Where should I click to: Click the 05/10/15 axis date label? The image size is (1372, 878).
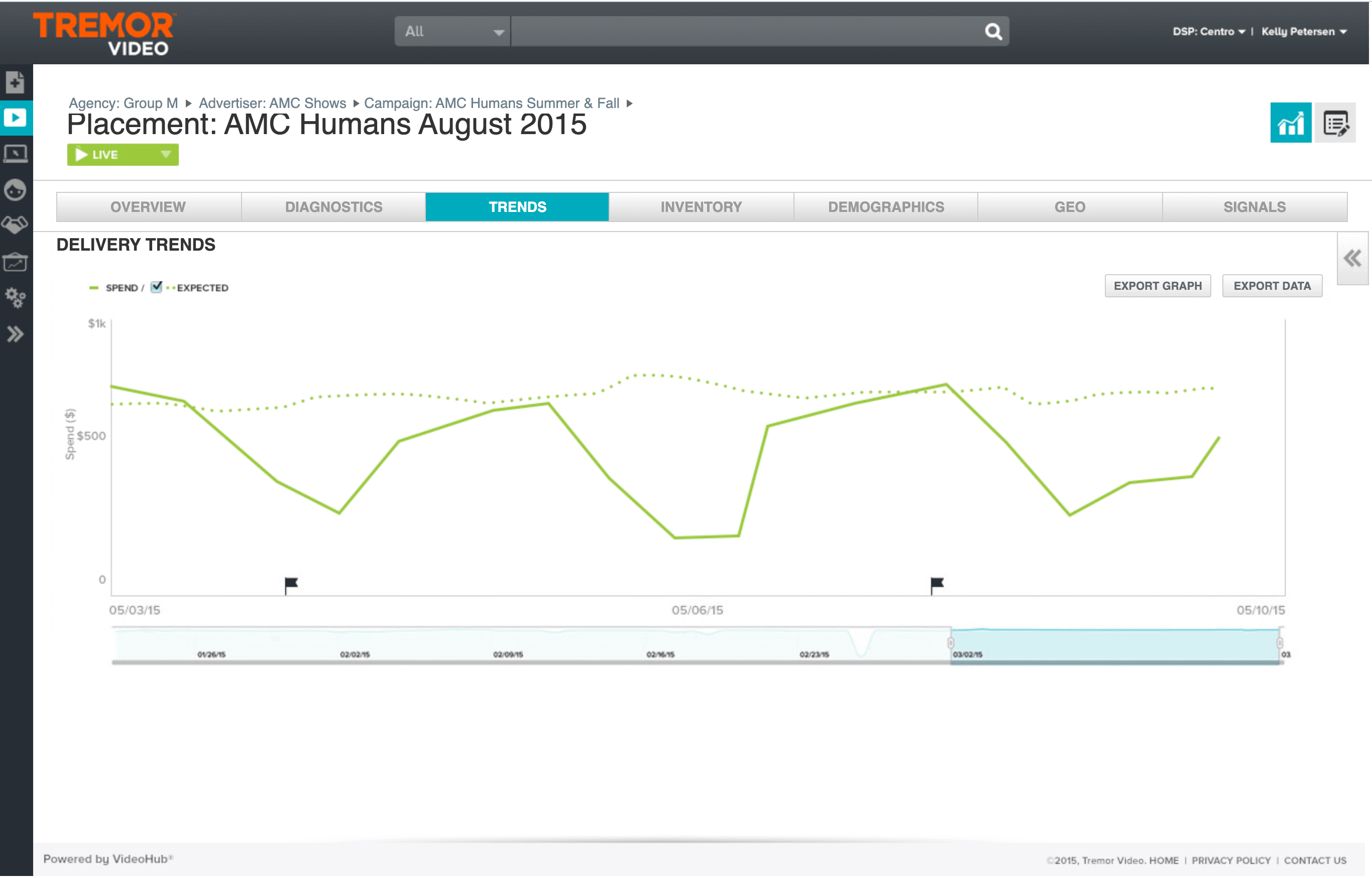coord(1261,611)
